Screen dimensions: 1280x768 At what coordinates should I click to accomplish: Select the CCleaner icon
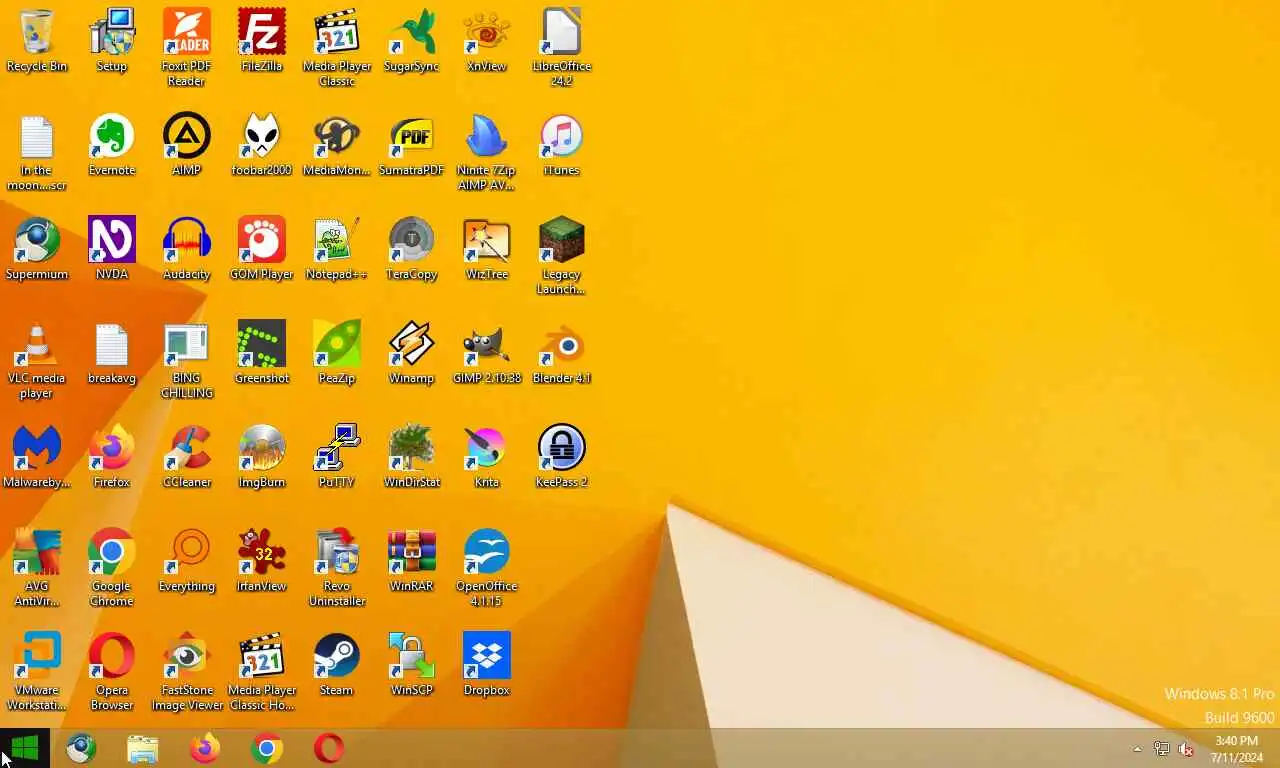click(187, 448)
